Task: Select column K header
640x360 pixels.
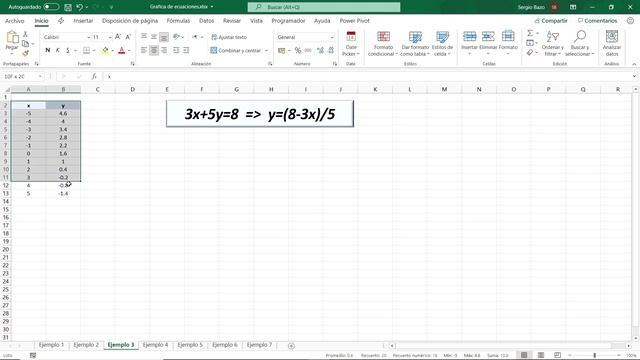Action: (x=375, y=89)
